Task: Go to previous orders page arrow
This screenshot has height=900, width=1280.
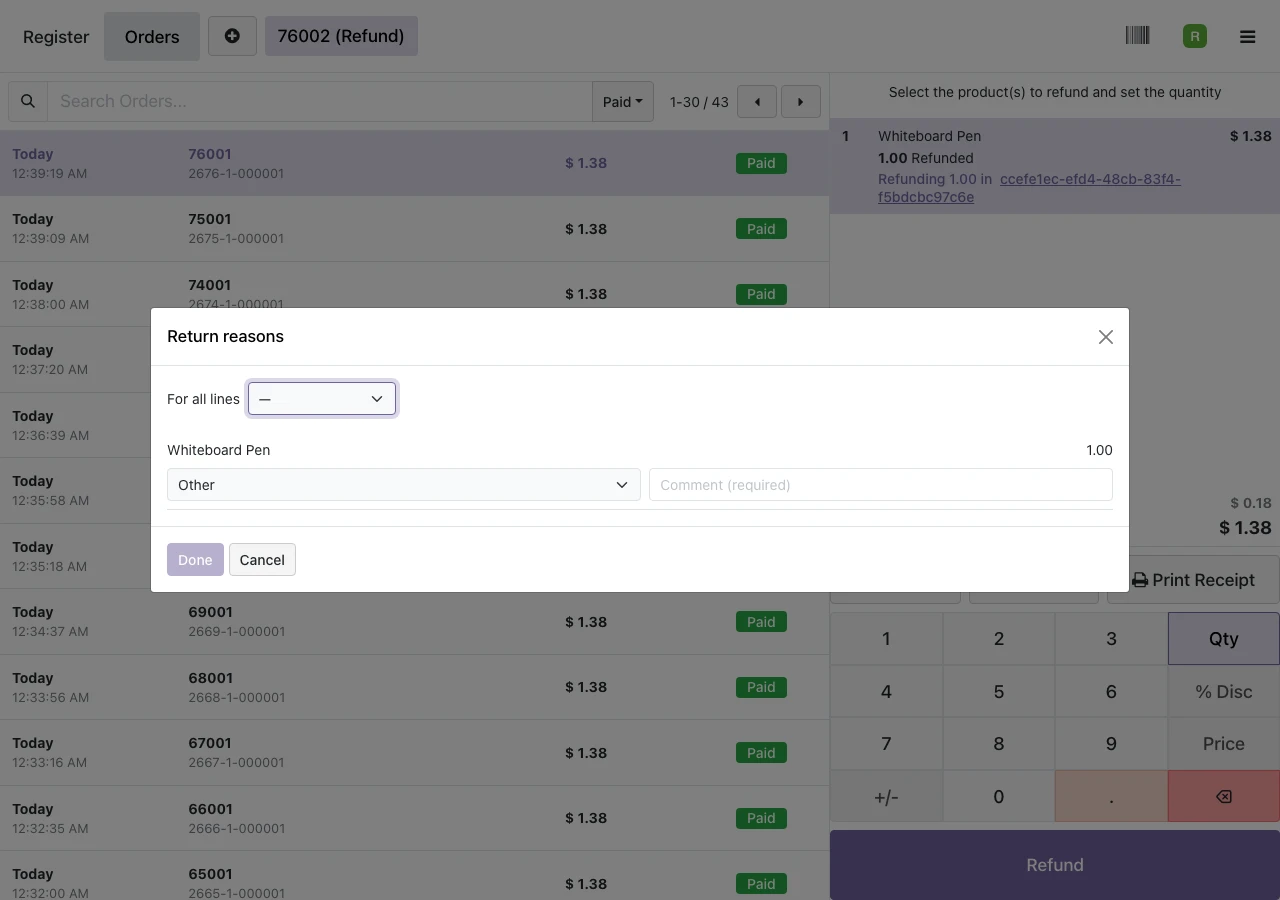Action: [x=757, y=101]
